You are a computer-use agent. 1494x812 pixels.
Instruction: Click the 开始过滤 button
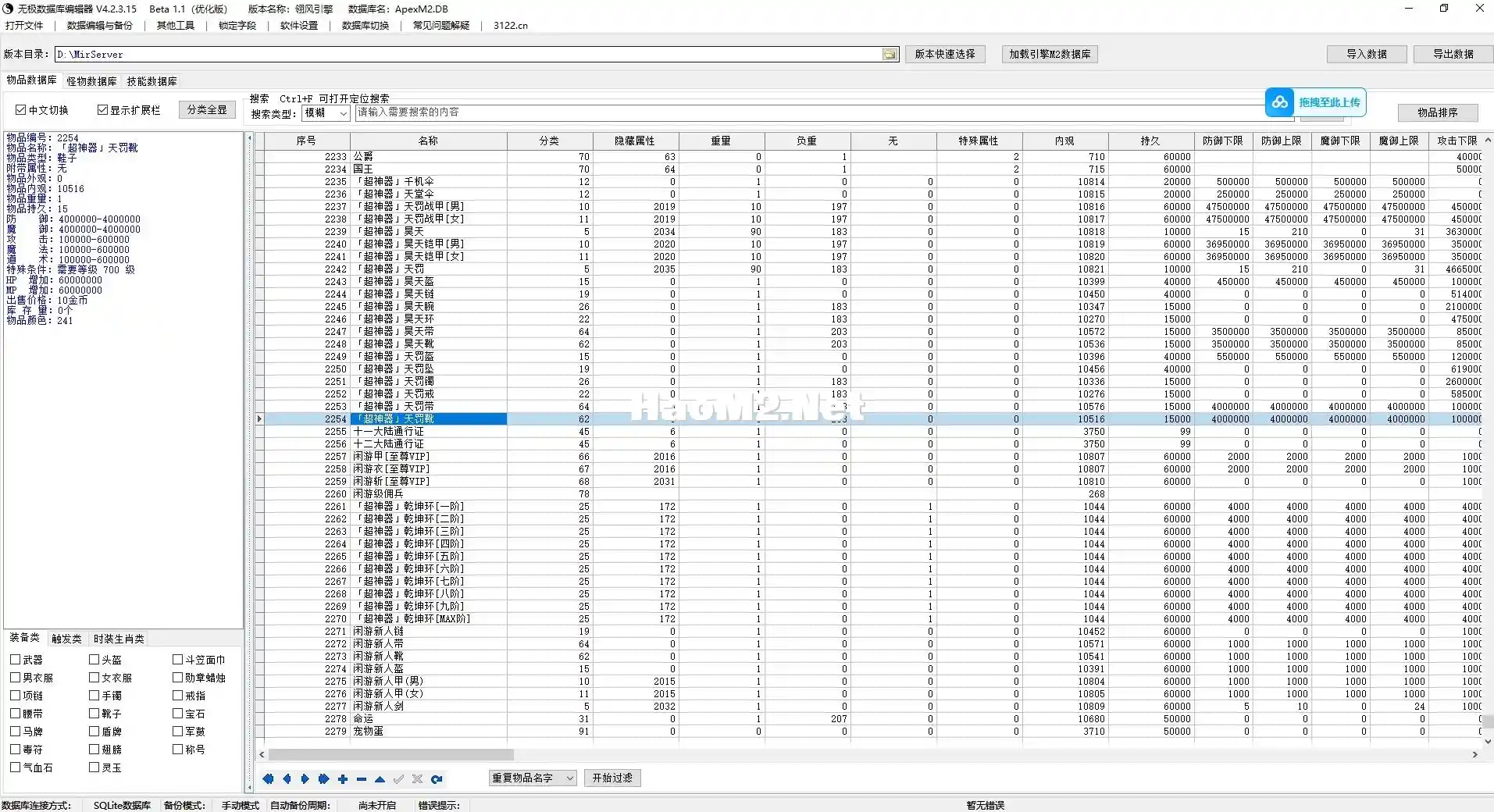click(x=612, y=778)
